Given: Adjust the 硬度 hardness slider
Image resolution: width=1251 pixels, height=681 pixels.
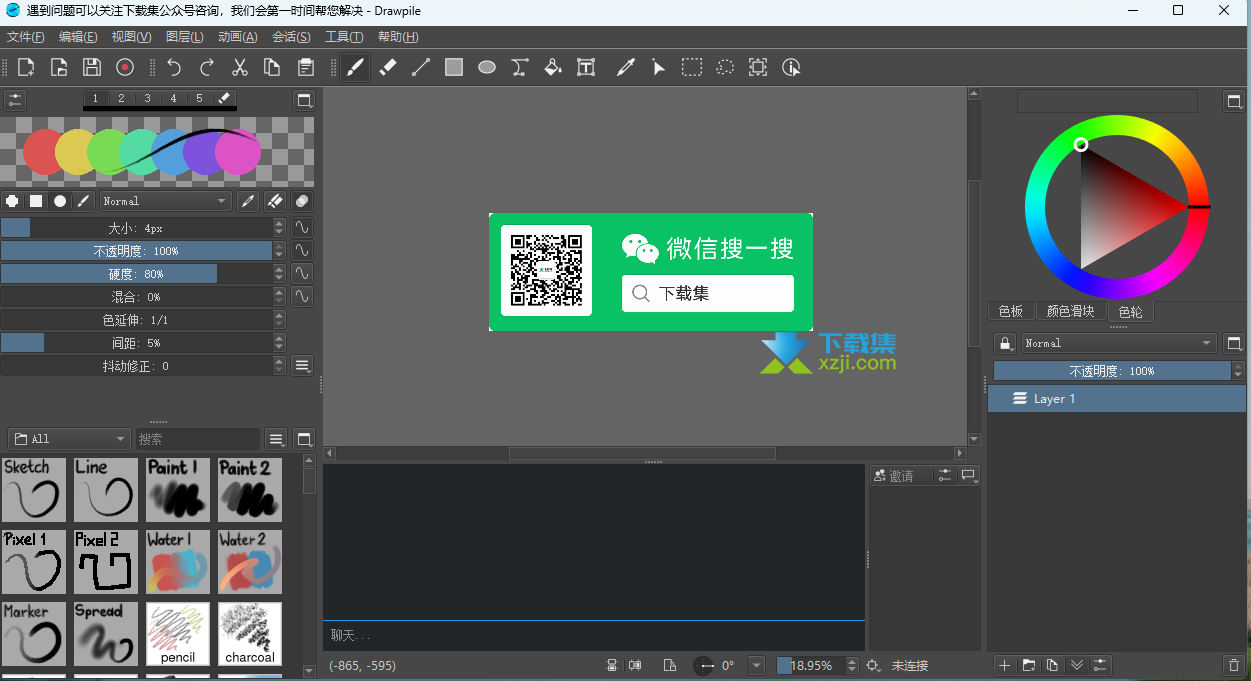Looking at the screenshot, I should (137, 274).
